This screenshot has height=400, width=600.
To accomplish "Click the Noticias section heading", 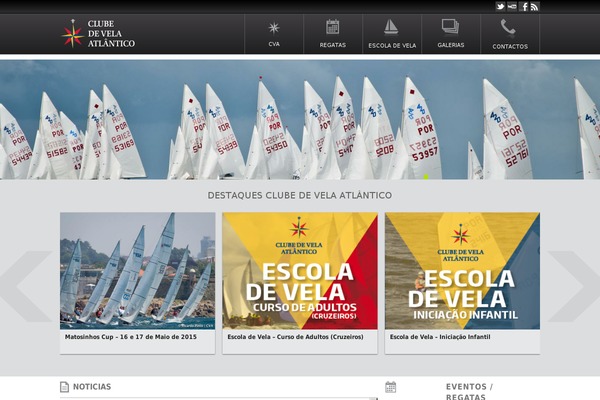I will tap(92, 387).
